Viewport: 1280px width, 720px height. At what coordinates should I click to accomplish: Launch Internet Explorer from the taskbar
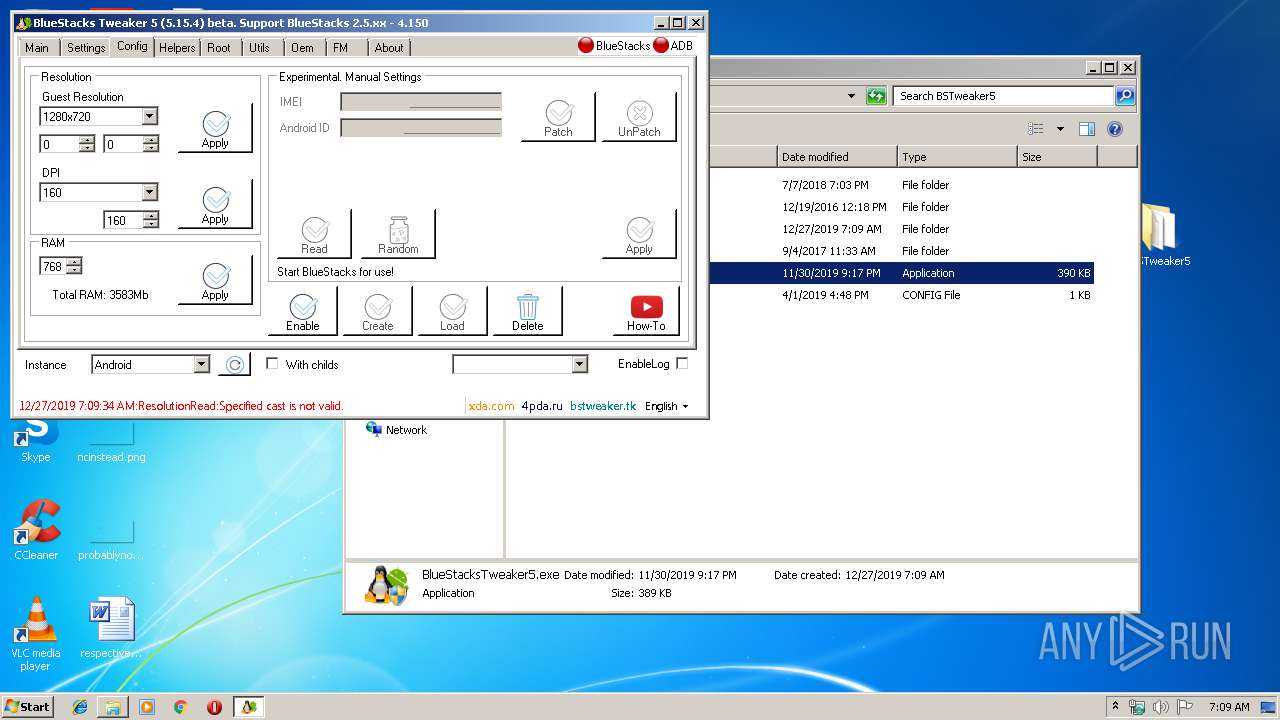point(80,707)
